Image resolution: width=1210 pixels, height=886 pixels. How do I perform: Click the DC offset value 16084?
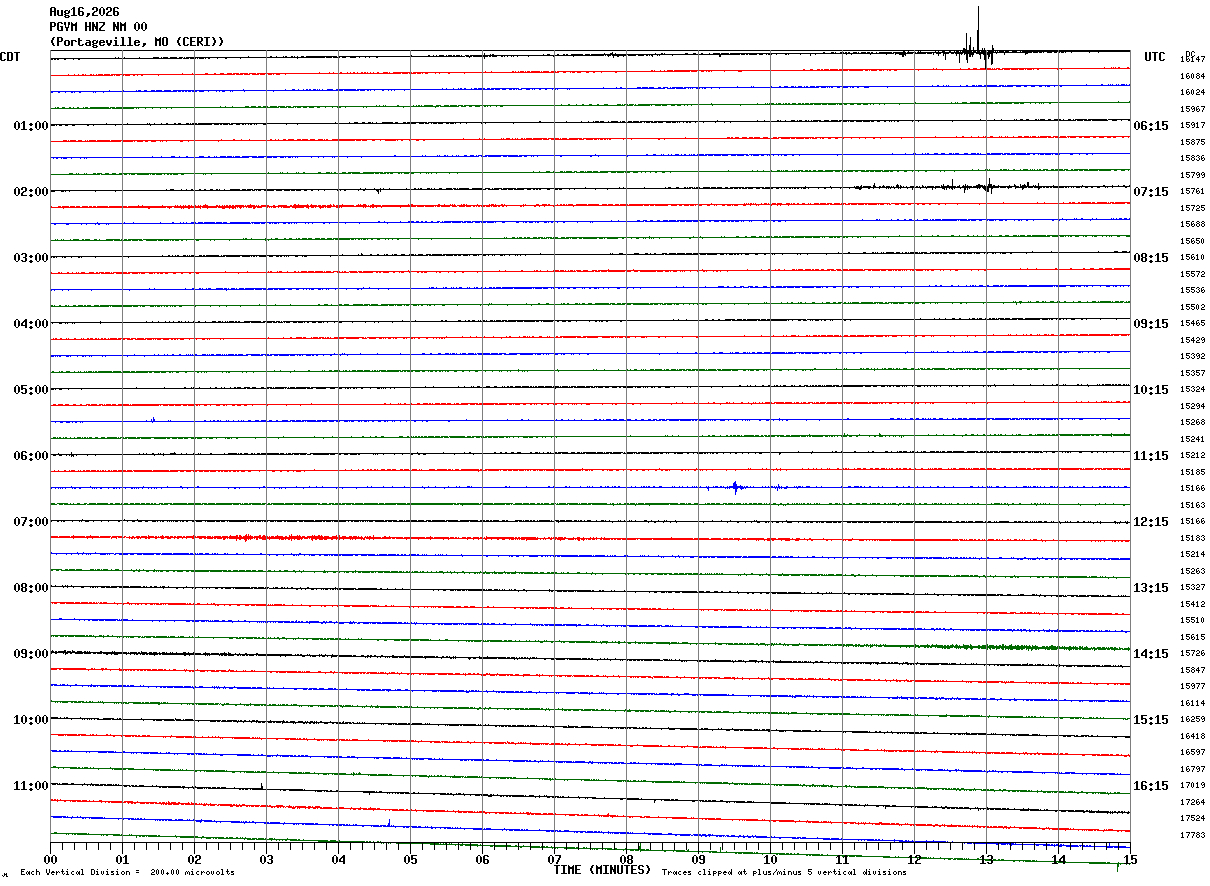(x=1192, y=76)
